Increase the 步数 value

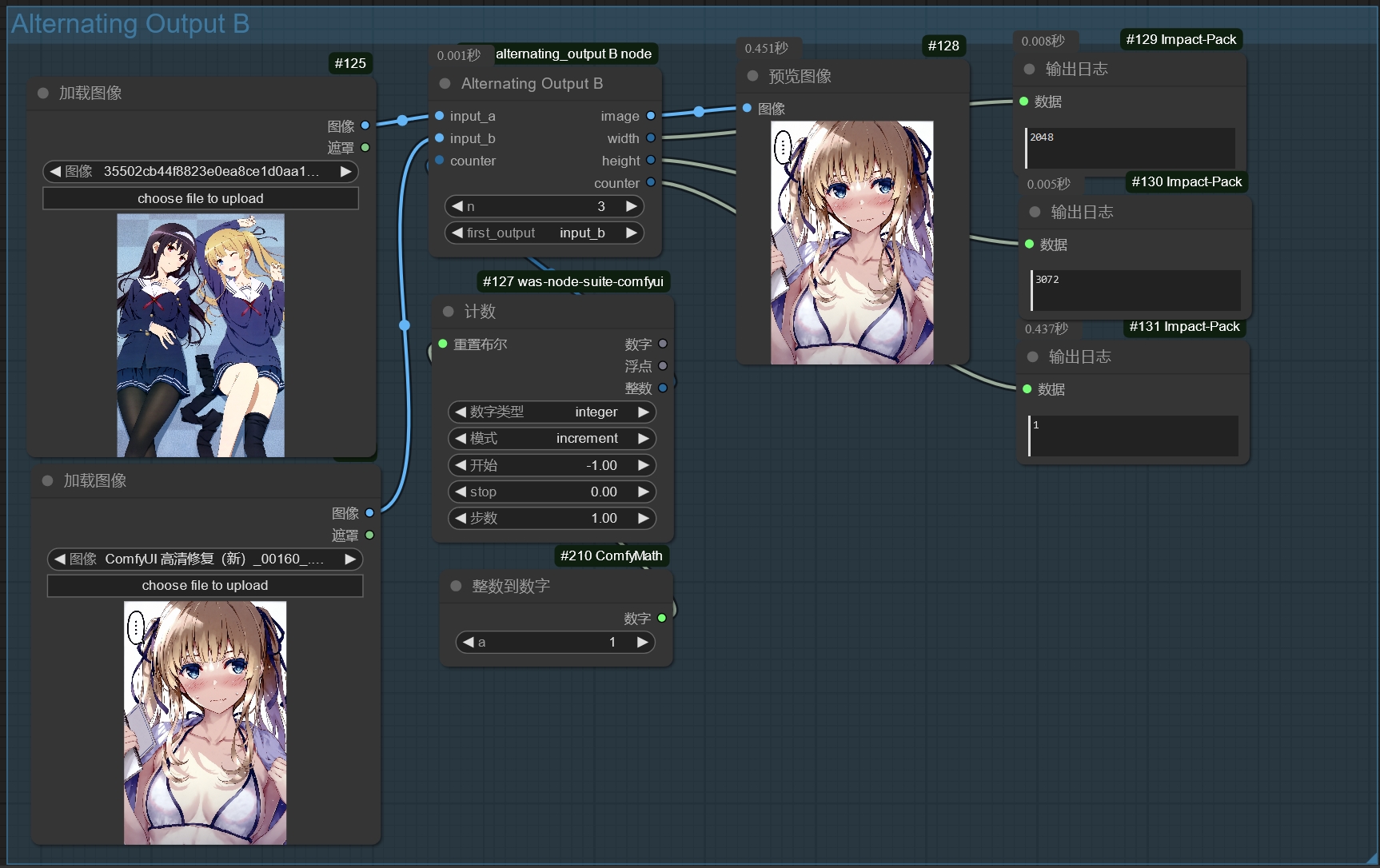(644, 518)
